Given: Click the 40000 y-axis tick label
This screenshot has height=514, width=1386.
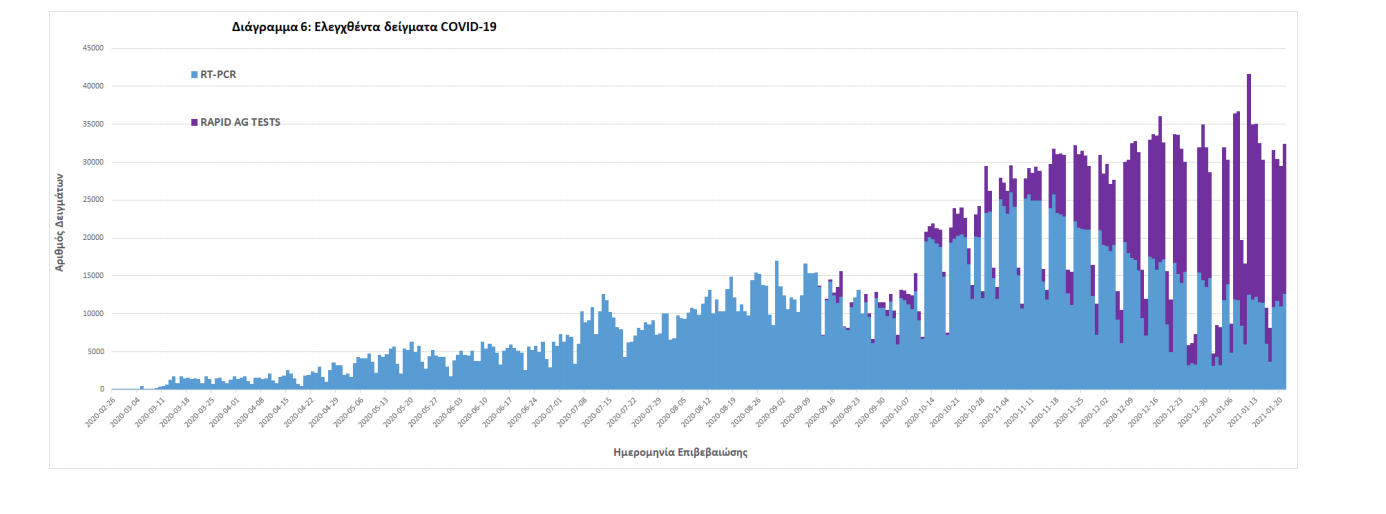Looking at the screenshot, I should coord(93,86).
